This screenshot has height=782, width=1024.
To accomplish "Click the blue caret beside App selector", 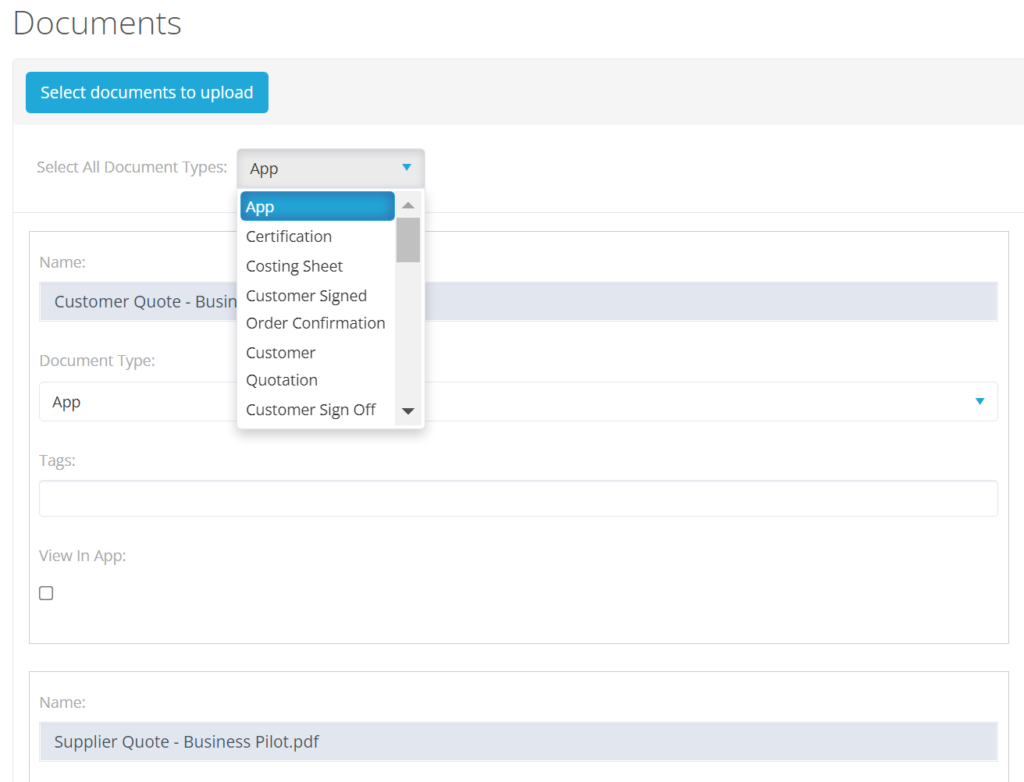I will tap(406, 168).
